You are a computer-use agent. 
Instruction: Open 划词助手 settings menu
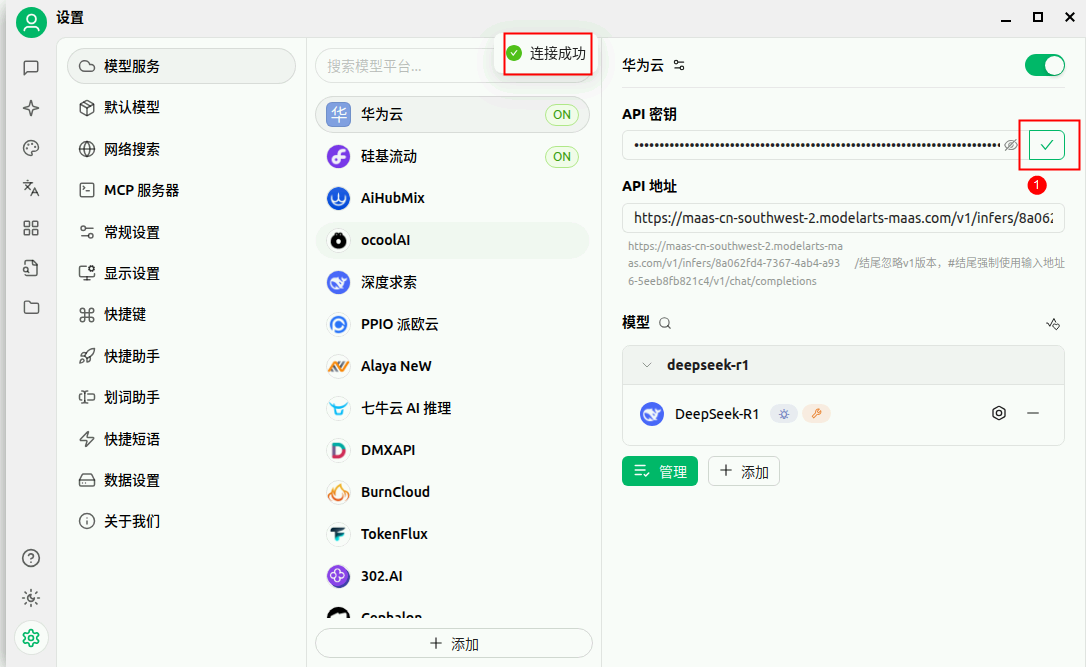[x=181, y=398]
